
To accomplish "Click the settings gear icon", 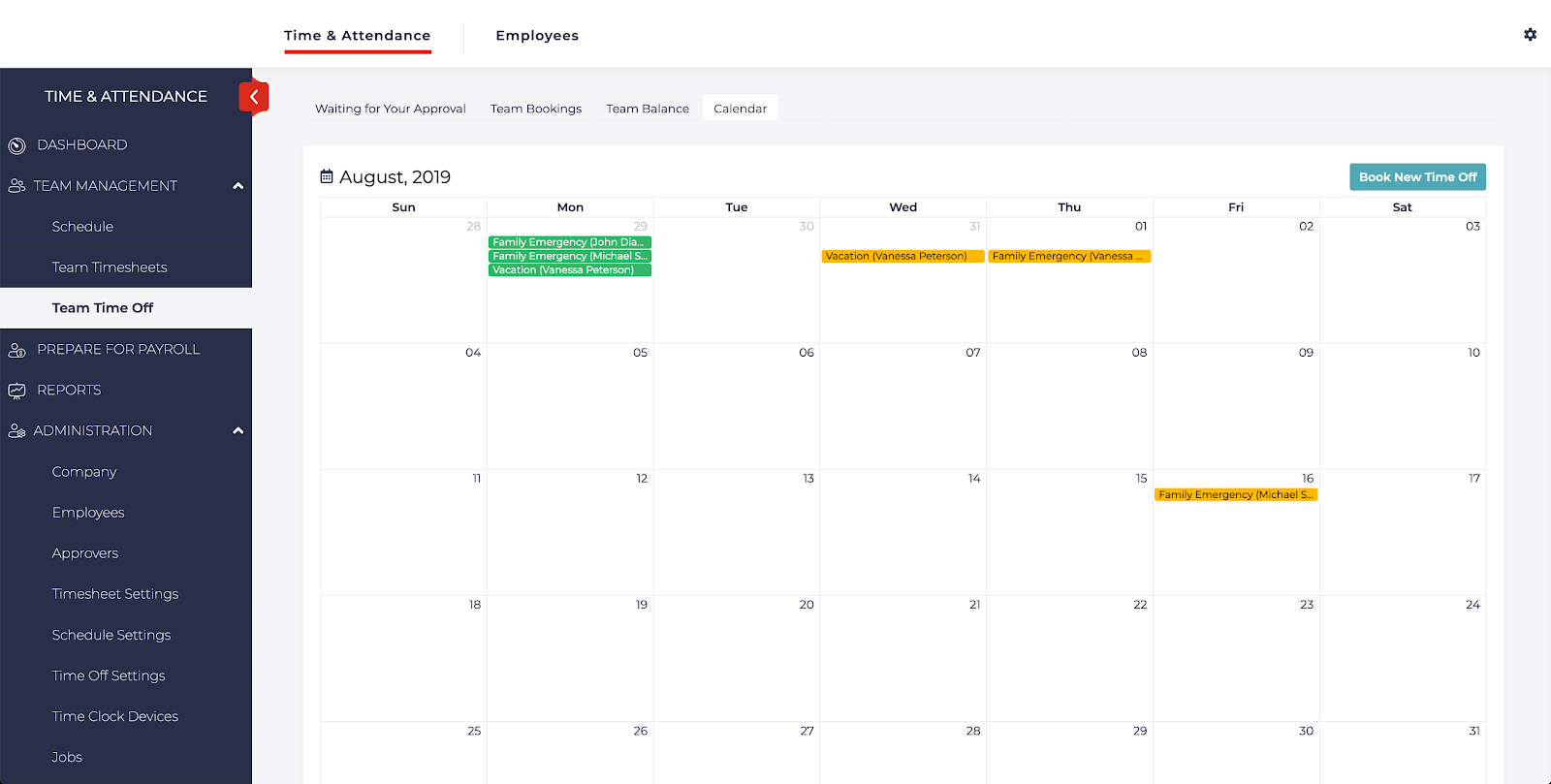I will pyautogui.click(x=1530, y=35).
